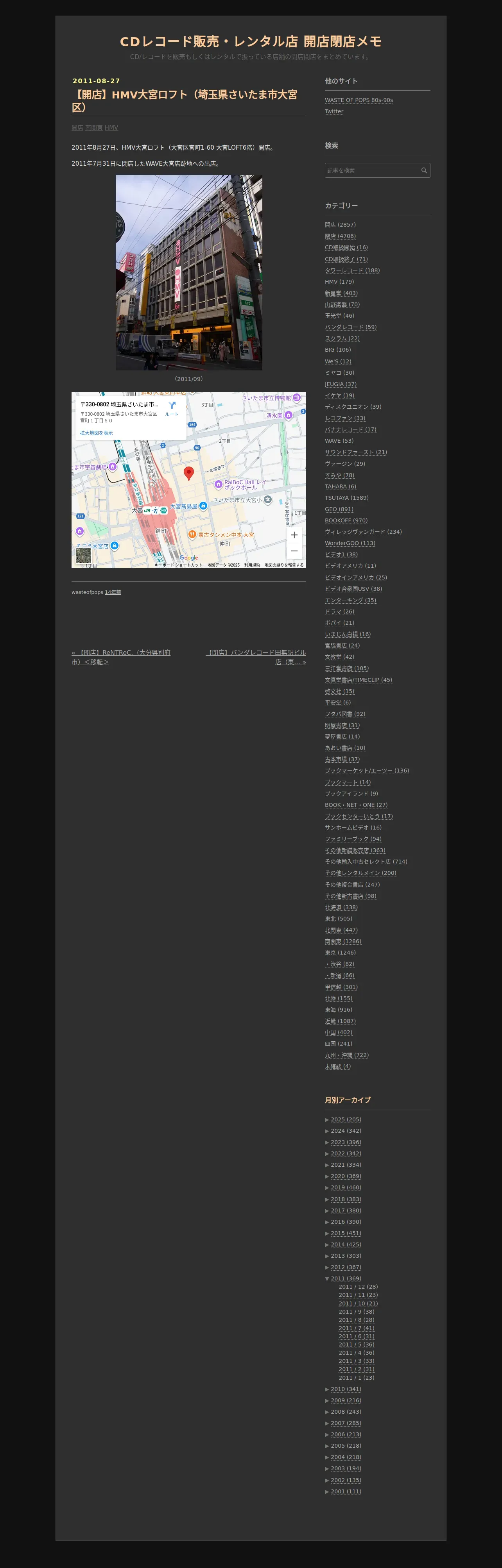Open WASTE OF POPS 80s-90s site
Viewport: 502px width, 1568px height.
point(359,100)
